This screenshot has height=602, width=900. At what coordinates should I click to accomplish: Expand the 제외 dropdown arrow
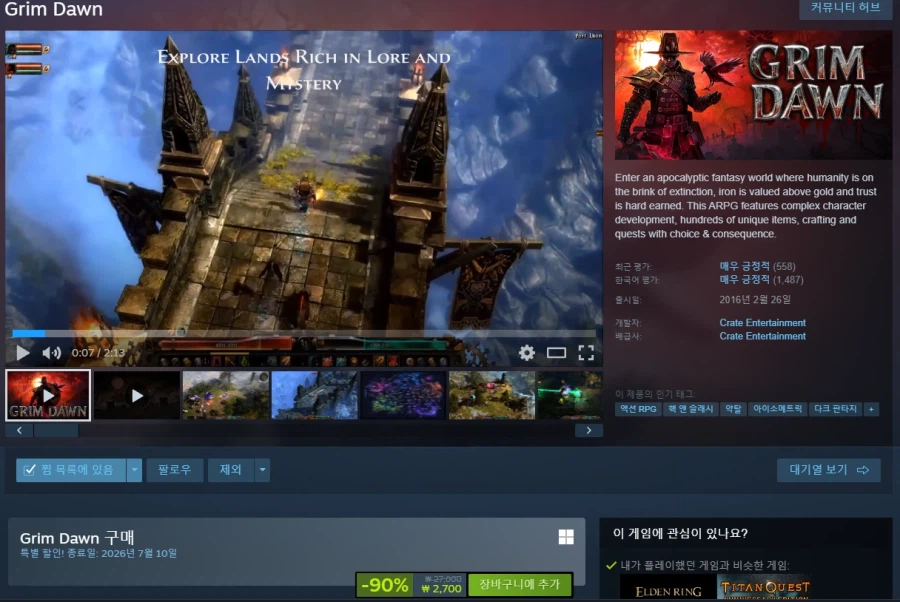tap(262, 470)
